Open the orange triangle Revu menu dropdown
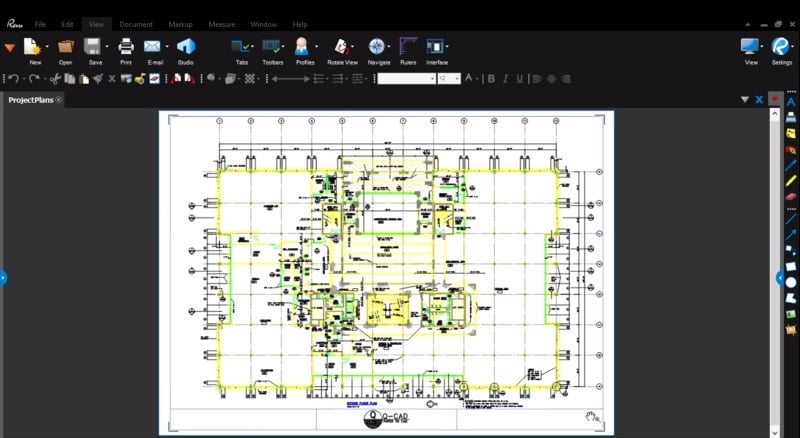800x438 pixels. click(10, 48)
